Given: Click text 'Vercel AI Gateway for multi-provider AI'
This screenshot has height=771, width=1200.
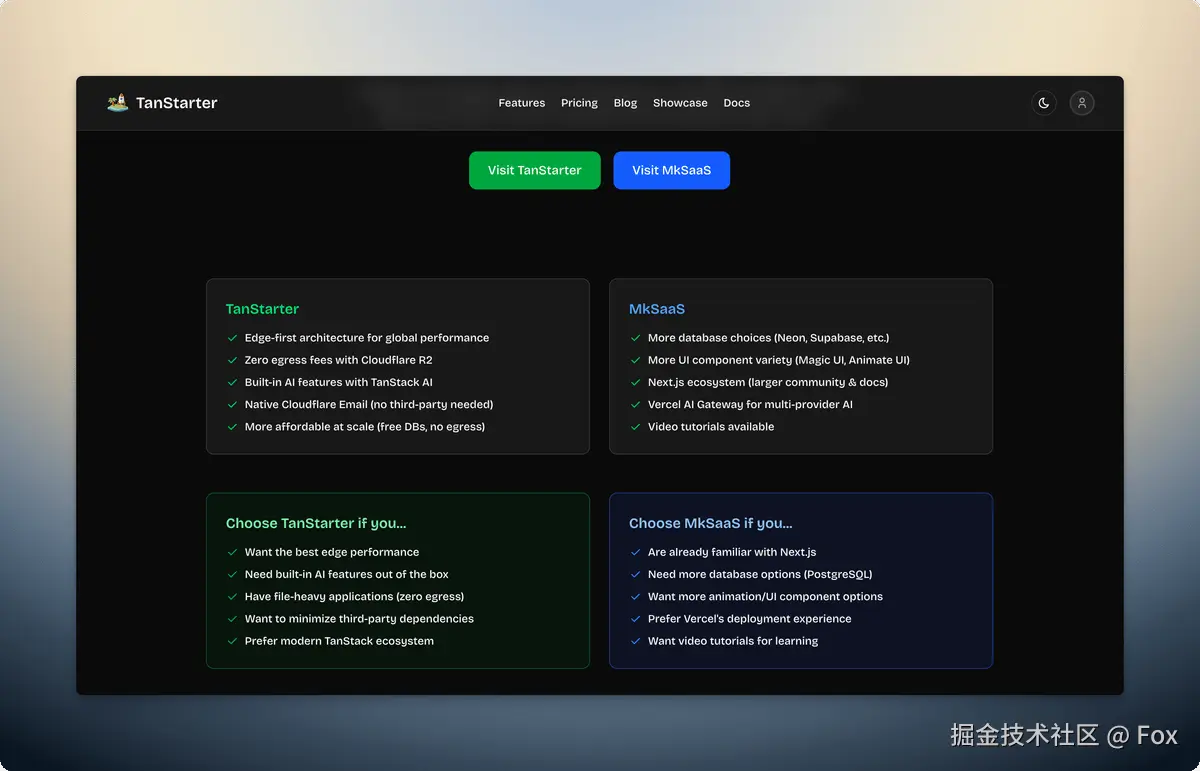Looking at the screenshot, I should pyautogui.click(x=751, y=405).
